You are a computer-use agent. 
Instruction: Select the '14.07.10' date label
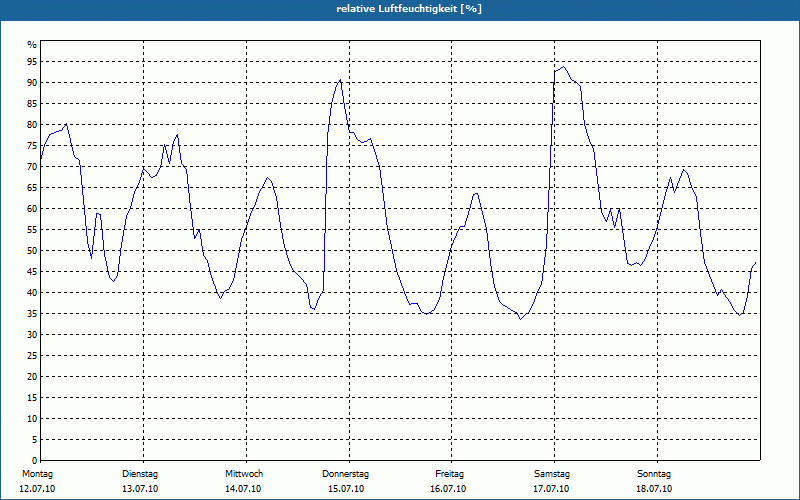coord(243,489)
